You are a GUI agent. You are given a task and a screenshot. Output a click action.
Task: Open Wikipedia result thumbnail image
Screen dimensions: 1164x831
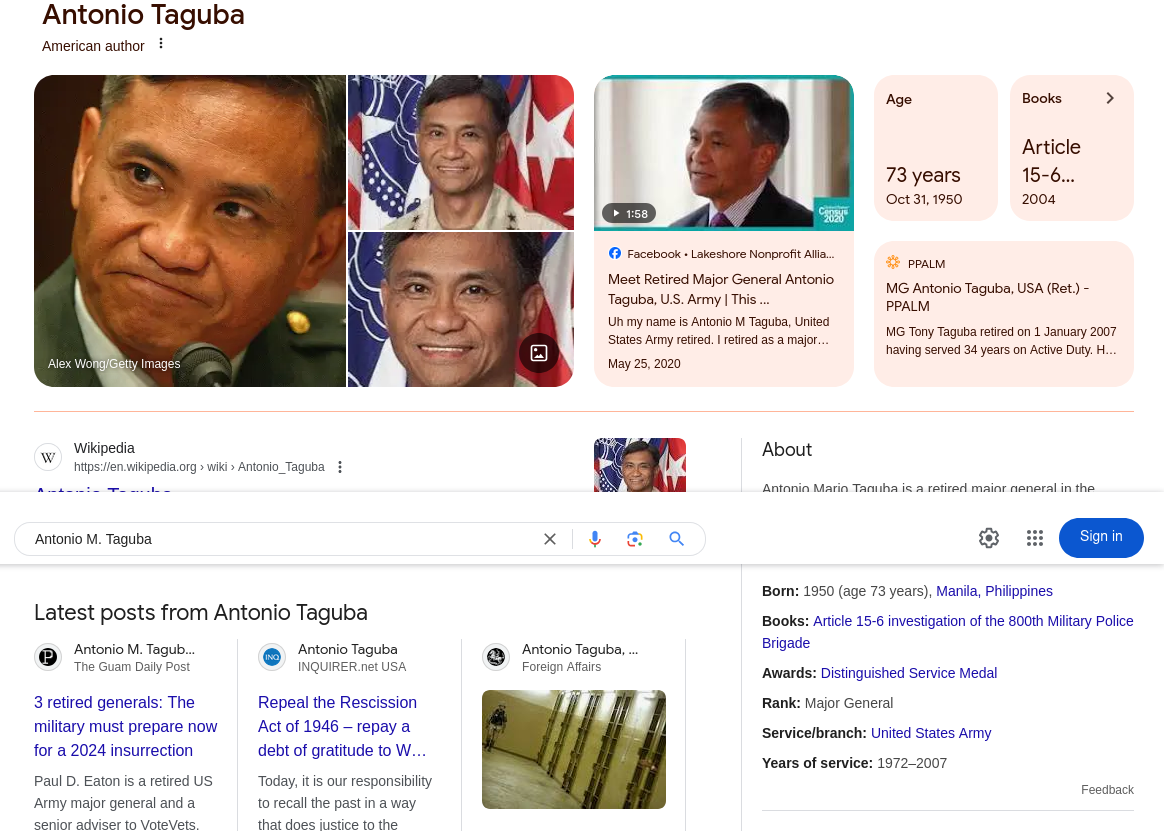tap(640, 465)
